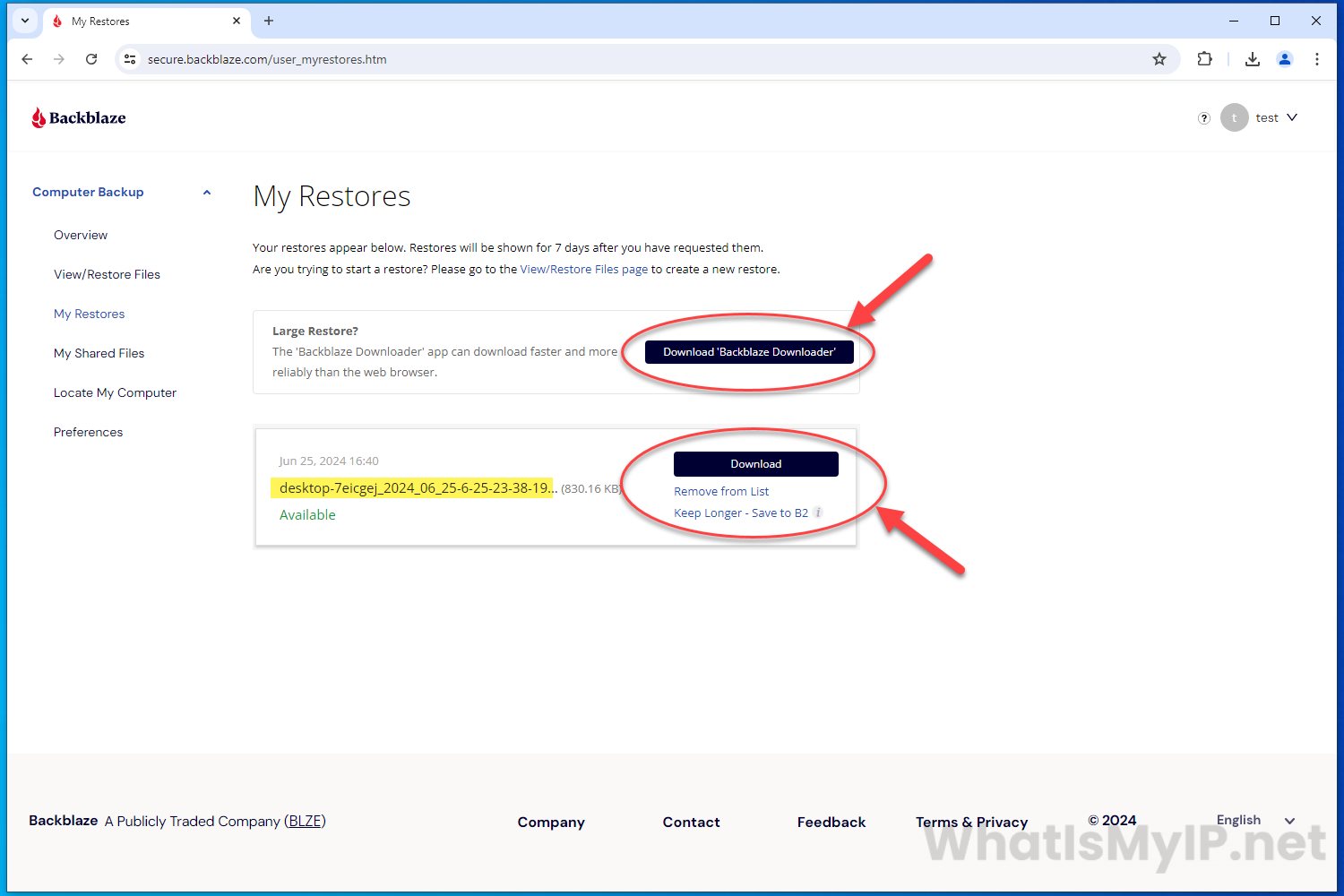Click the desktop-7eicgej restore file name

(418, 487)
